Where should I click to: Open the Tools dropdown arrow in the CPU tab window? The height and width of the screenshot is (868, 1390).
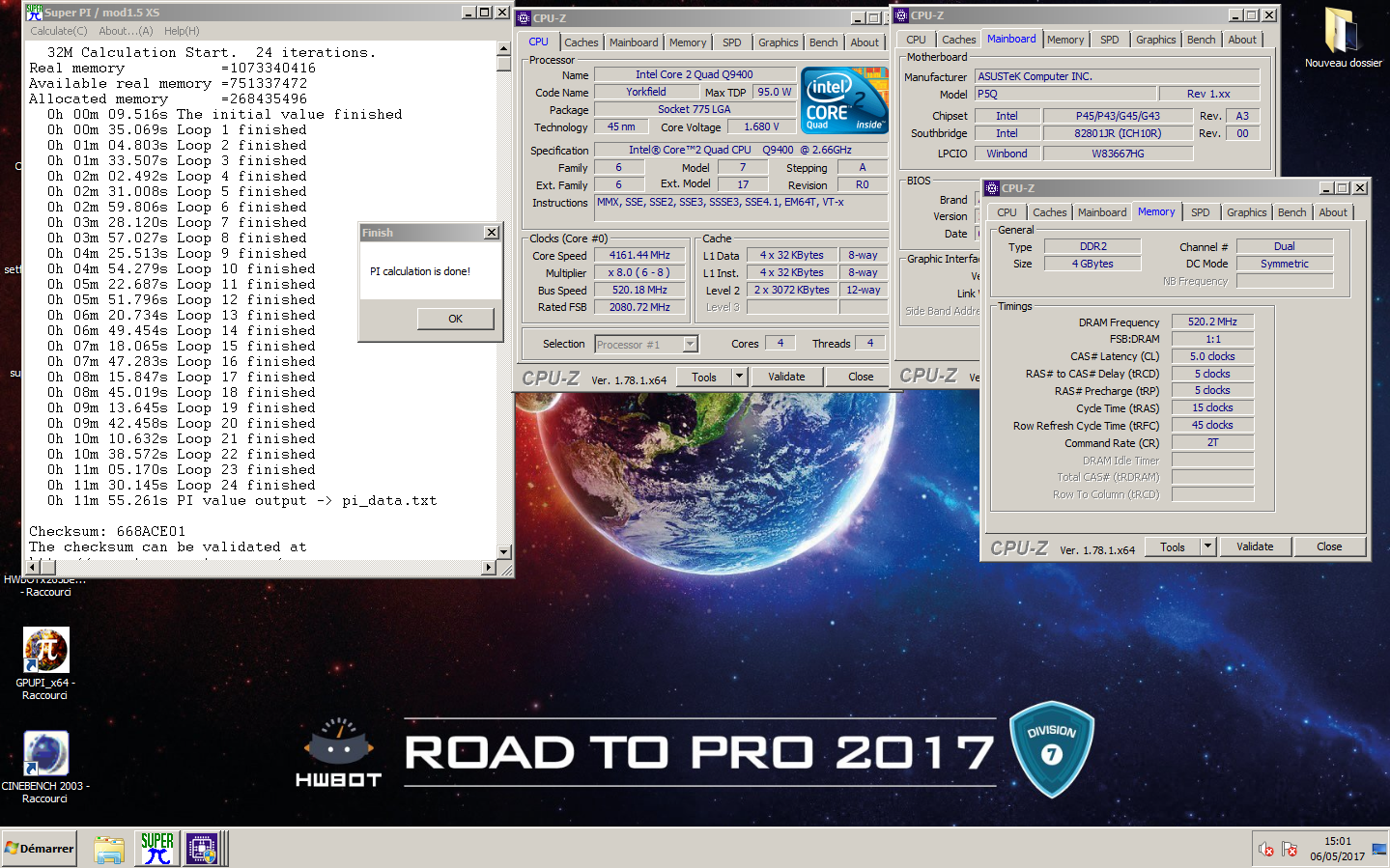point(739,377)
